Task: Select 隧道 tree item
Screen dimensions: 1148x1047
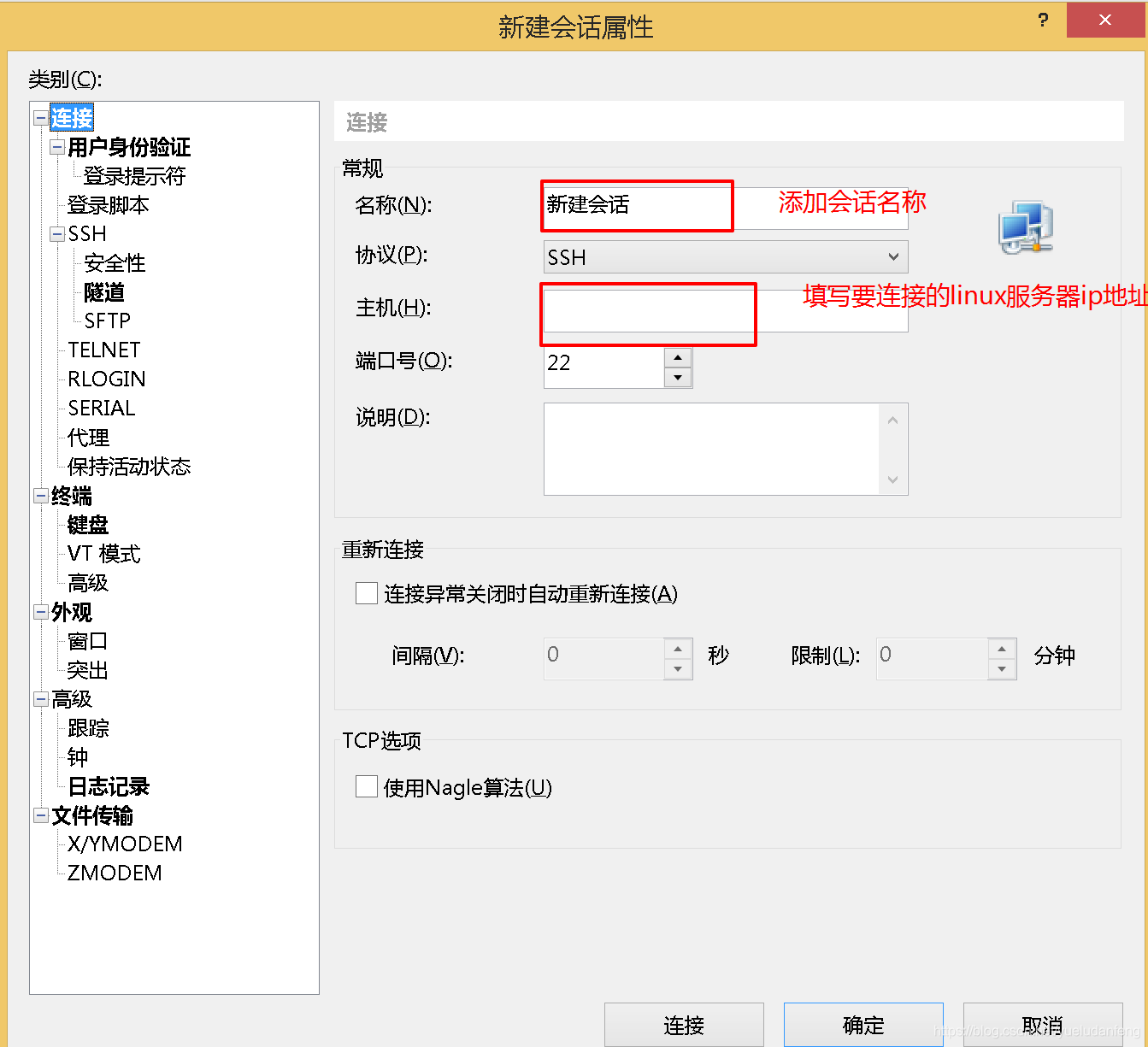Action: [104, 292]
